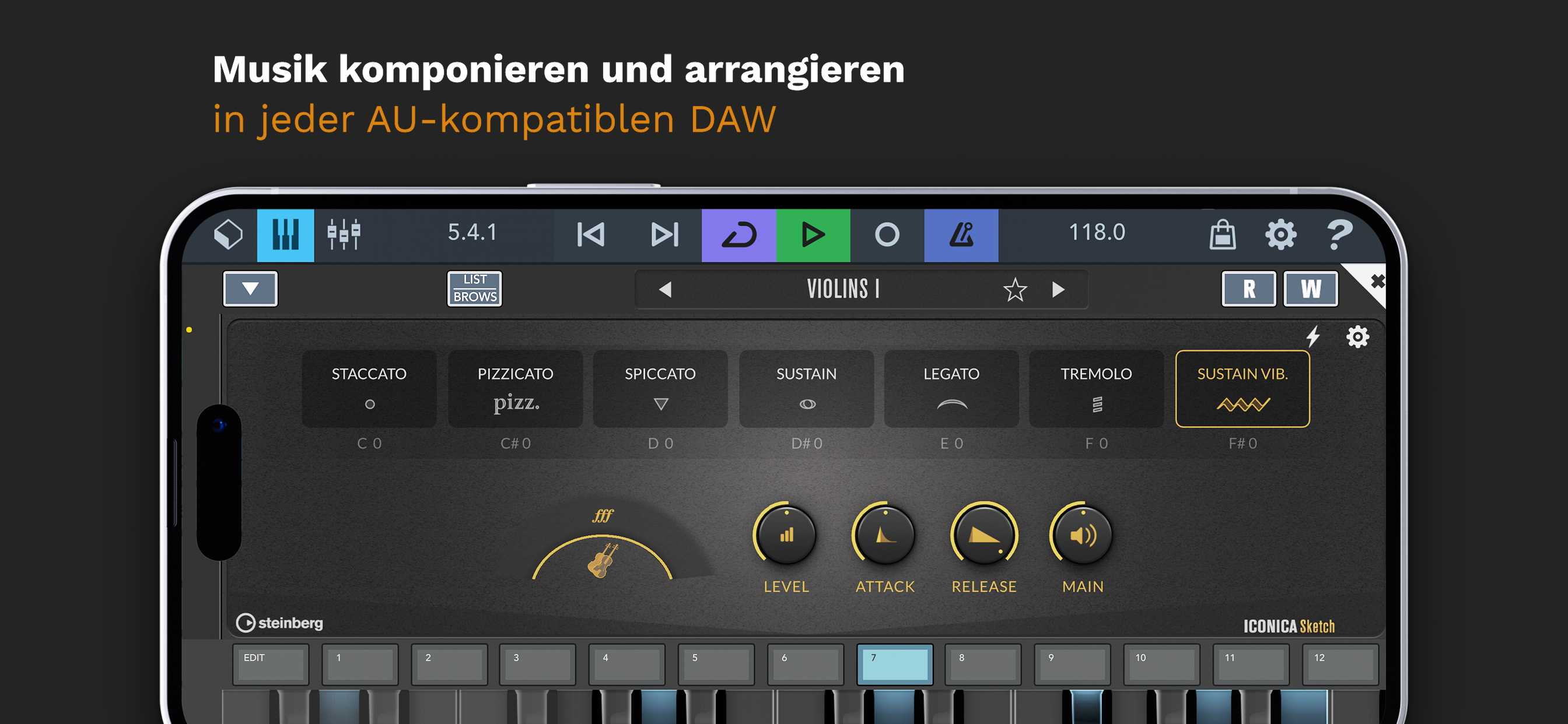
Task: Adjust the Release knob
Action: click(x=984, y=534)
